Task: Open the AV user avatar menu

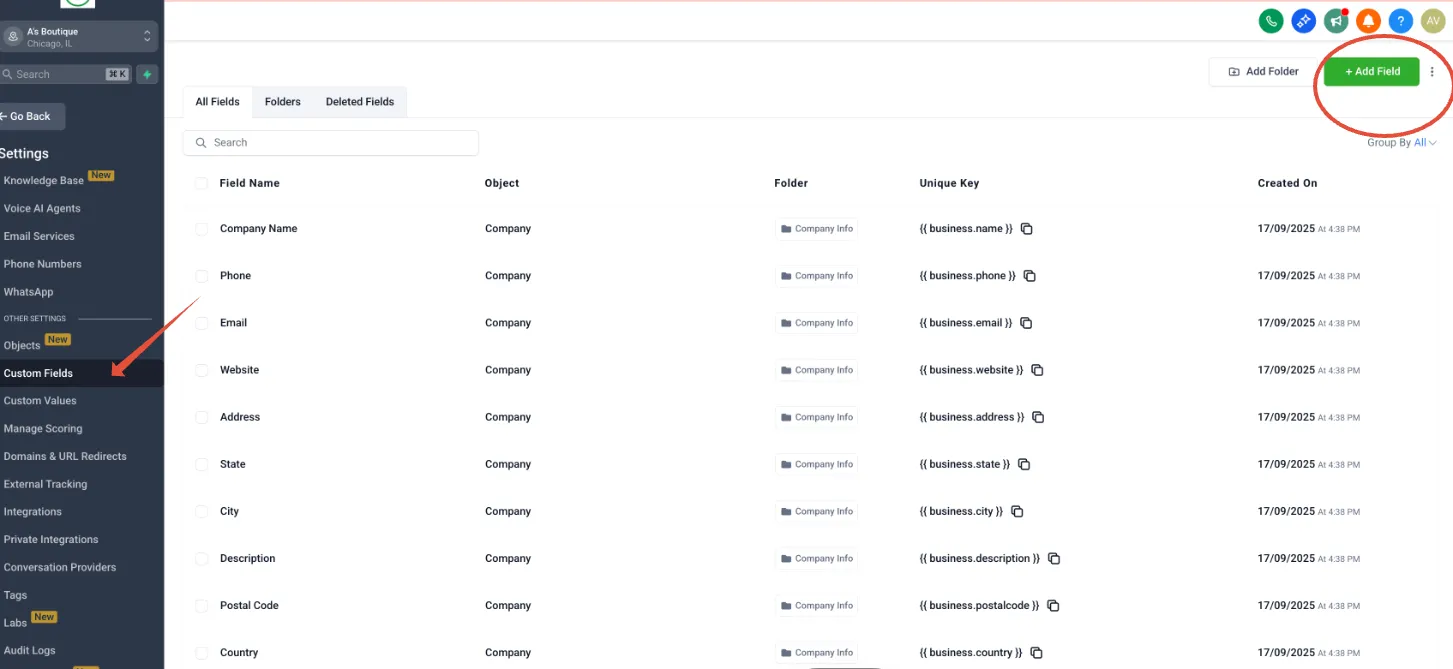Action: pyautogui.click(x=1432, y=20)
